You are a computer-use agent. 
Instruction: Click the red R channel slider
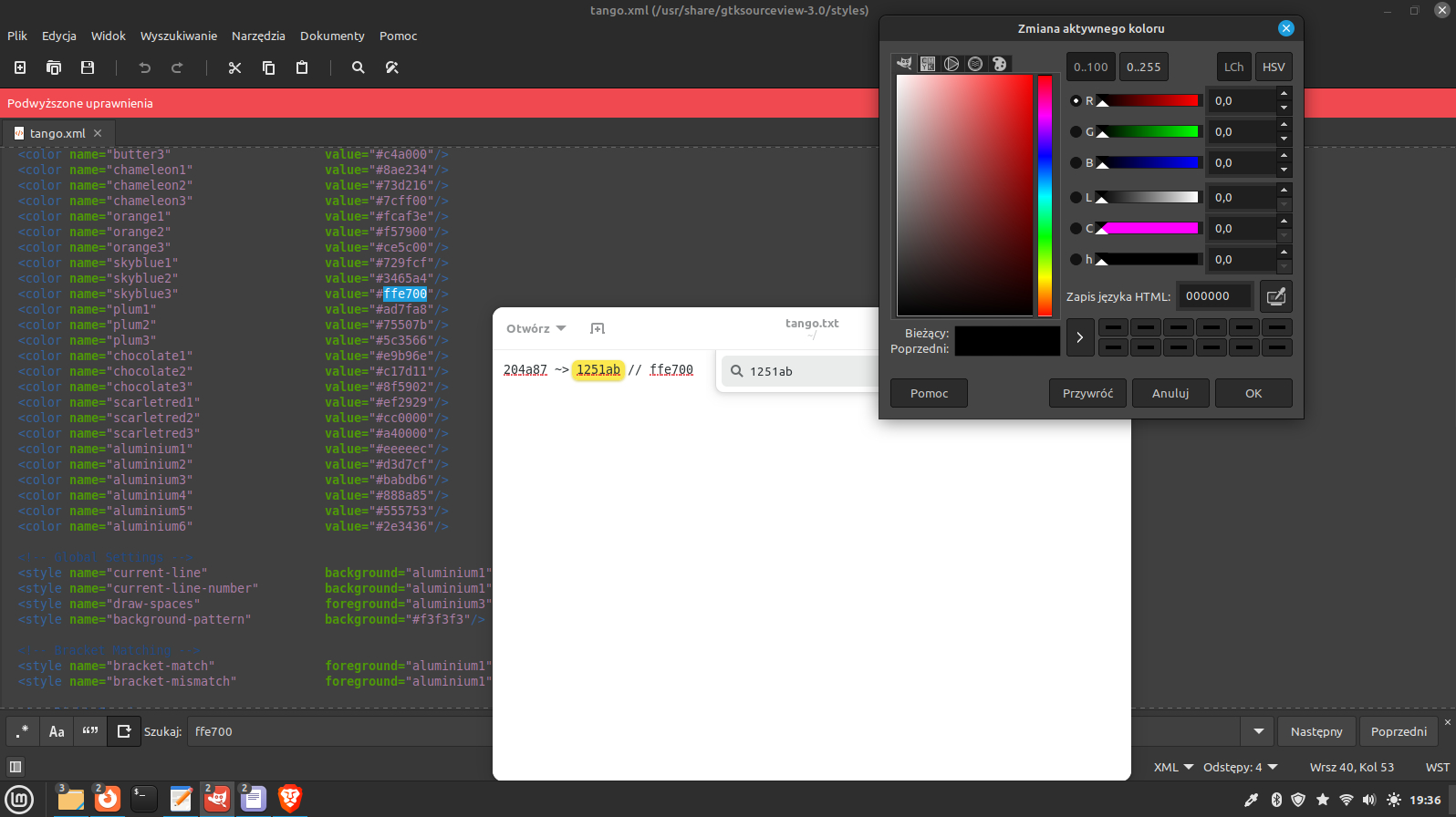(1149, 101)
